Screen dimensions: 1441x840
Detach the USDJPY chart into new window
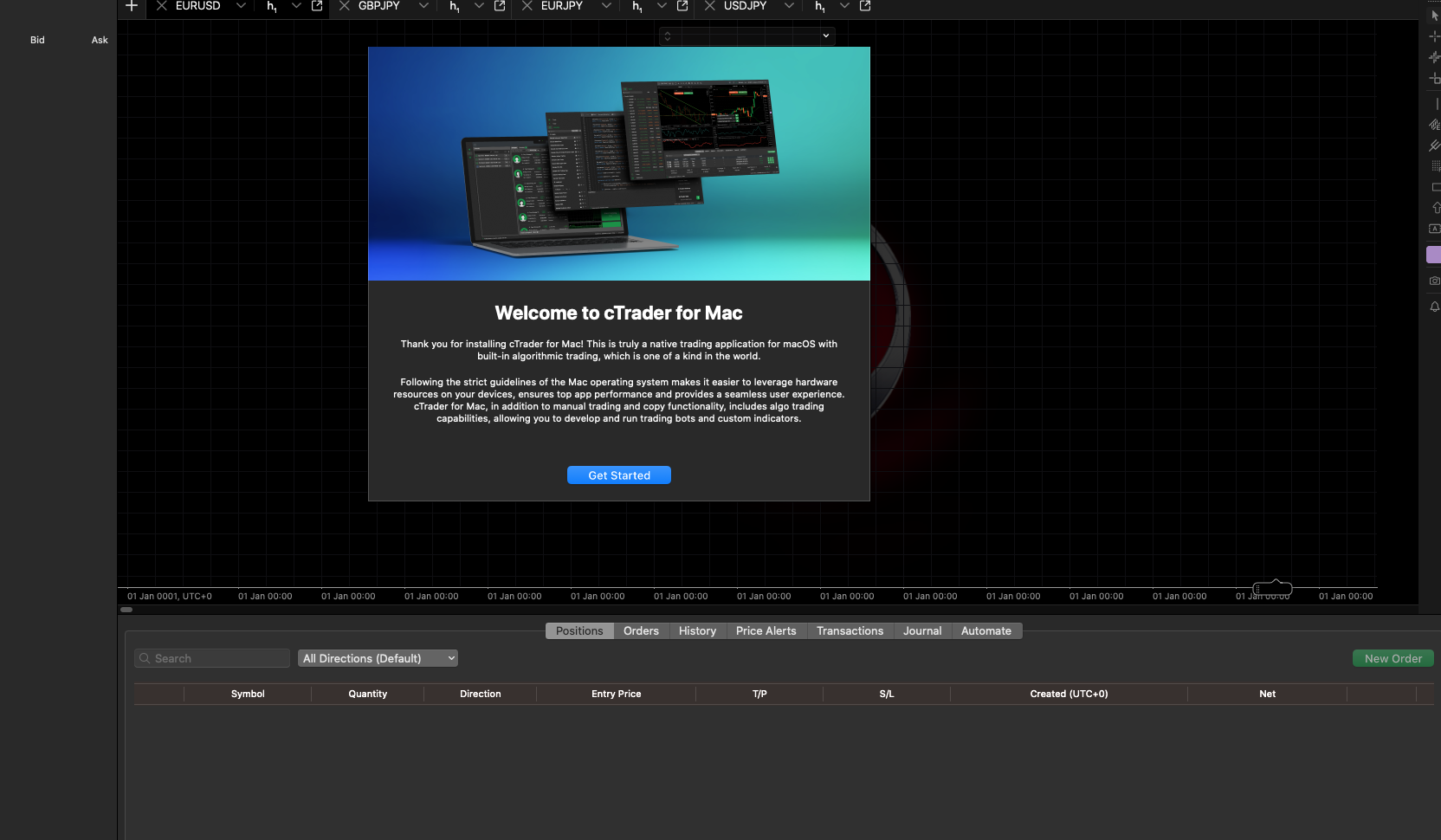point(865,6)
